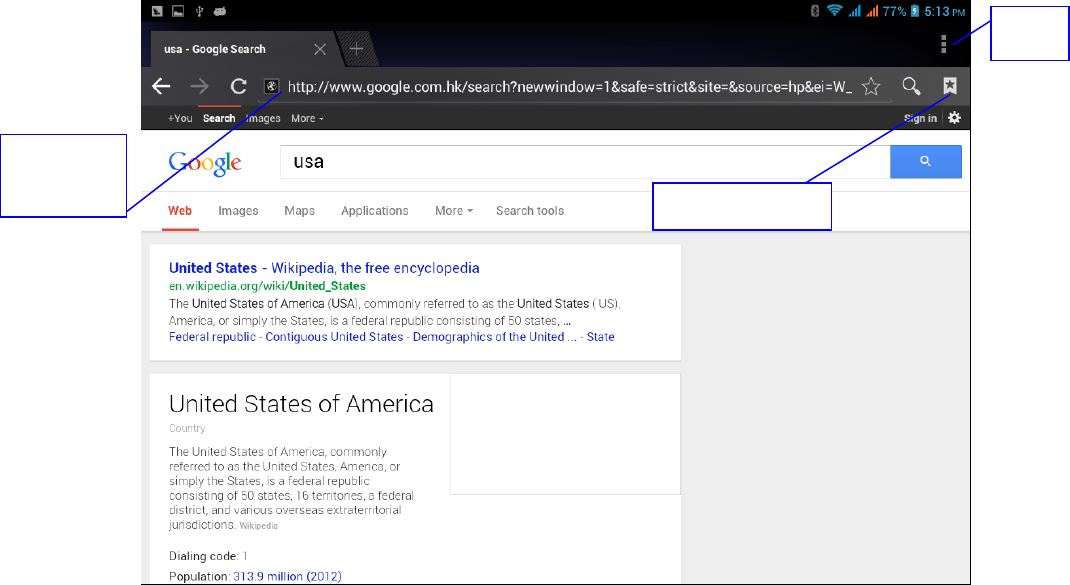Viewport: 1070px width, 585px height.
Task: Click the 'Dialing code: 1' text
Action: (208, 556)
